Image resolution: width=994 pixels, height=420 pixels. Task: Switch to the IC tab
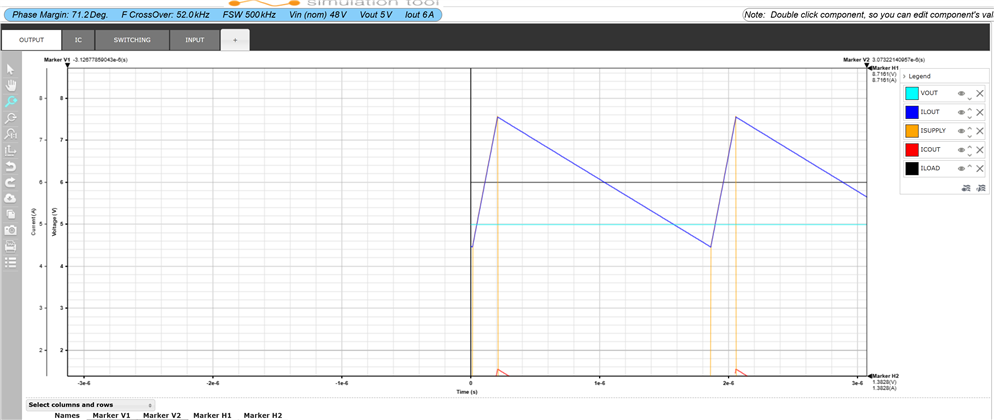79,40
